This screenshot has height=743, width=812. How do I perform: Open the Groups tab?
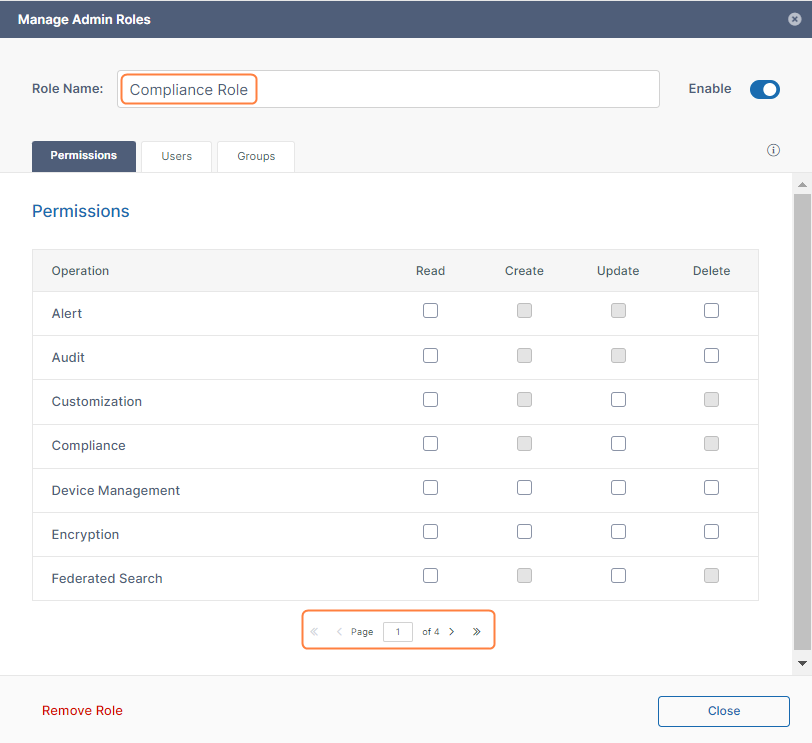pos(256,156)
